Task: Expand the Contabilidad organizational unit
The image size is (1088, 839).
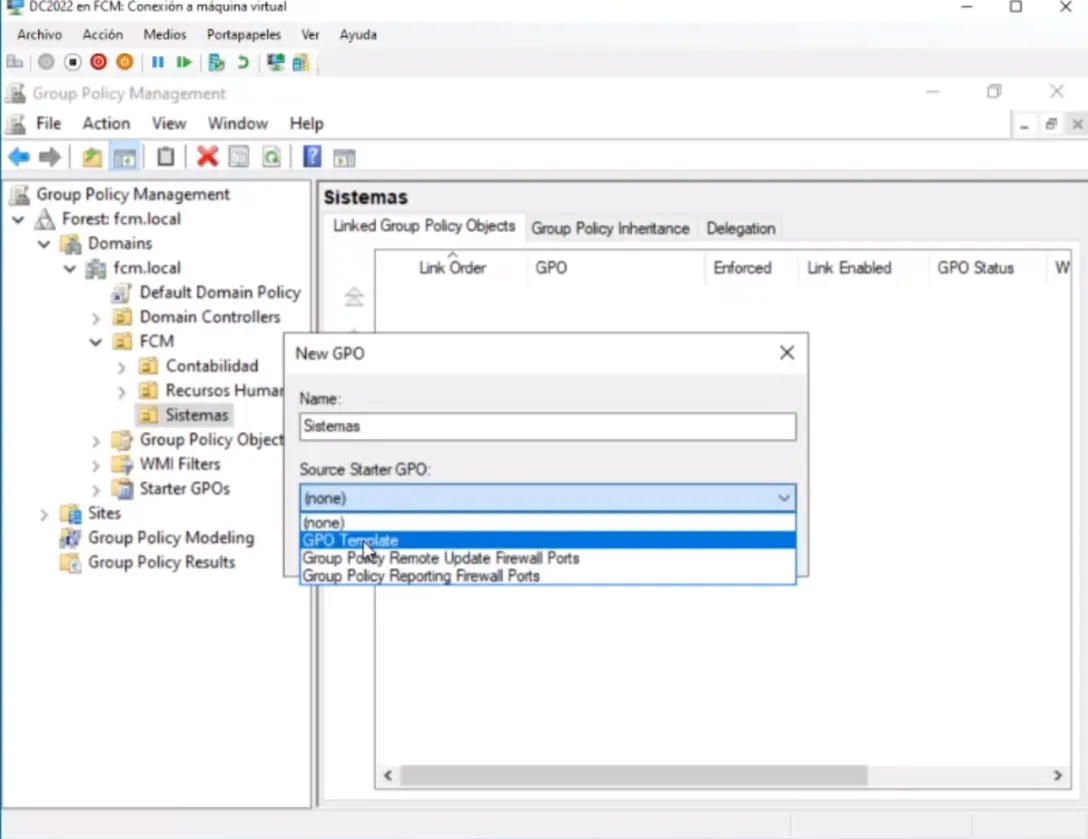Action: pos(122,366)
